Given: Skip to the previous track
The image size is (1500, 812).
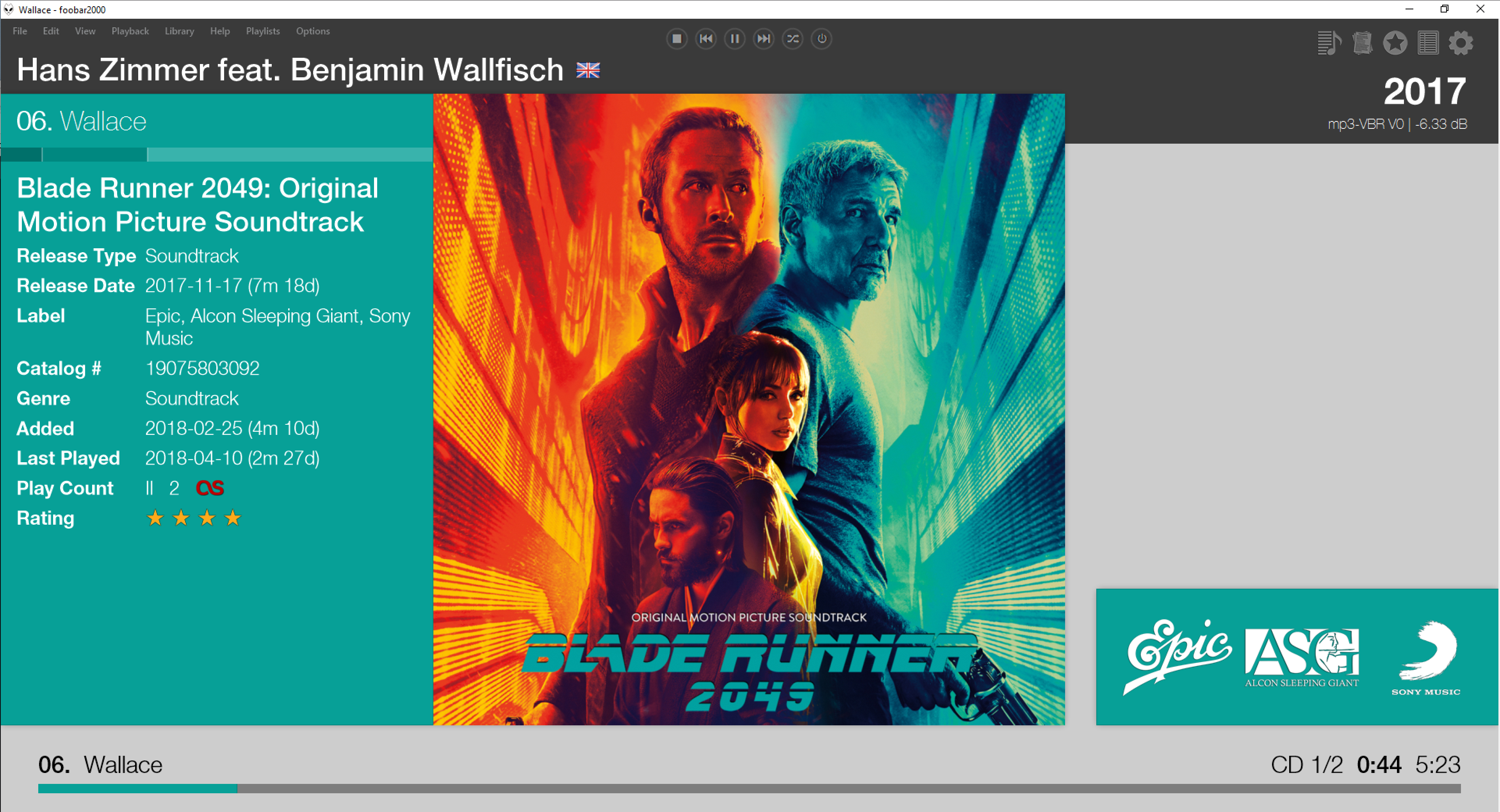Looking at the screenshot, I should (x=705, y=39).
